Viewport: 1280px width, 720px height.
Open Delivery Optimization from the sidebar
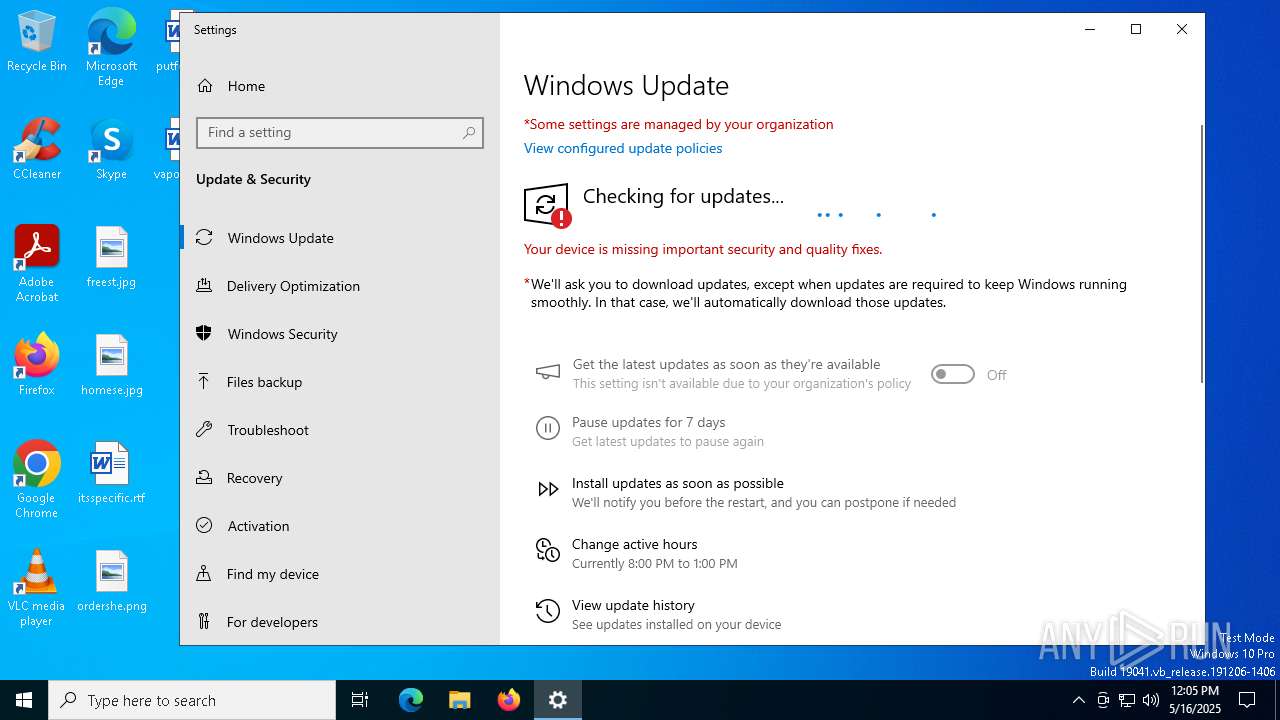[340, 286]
